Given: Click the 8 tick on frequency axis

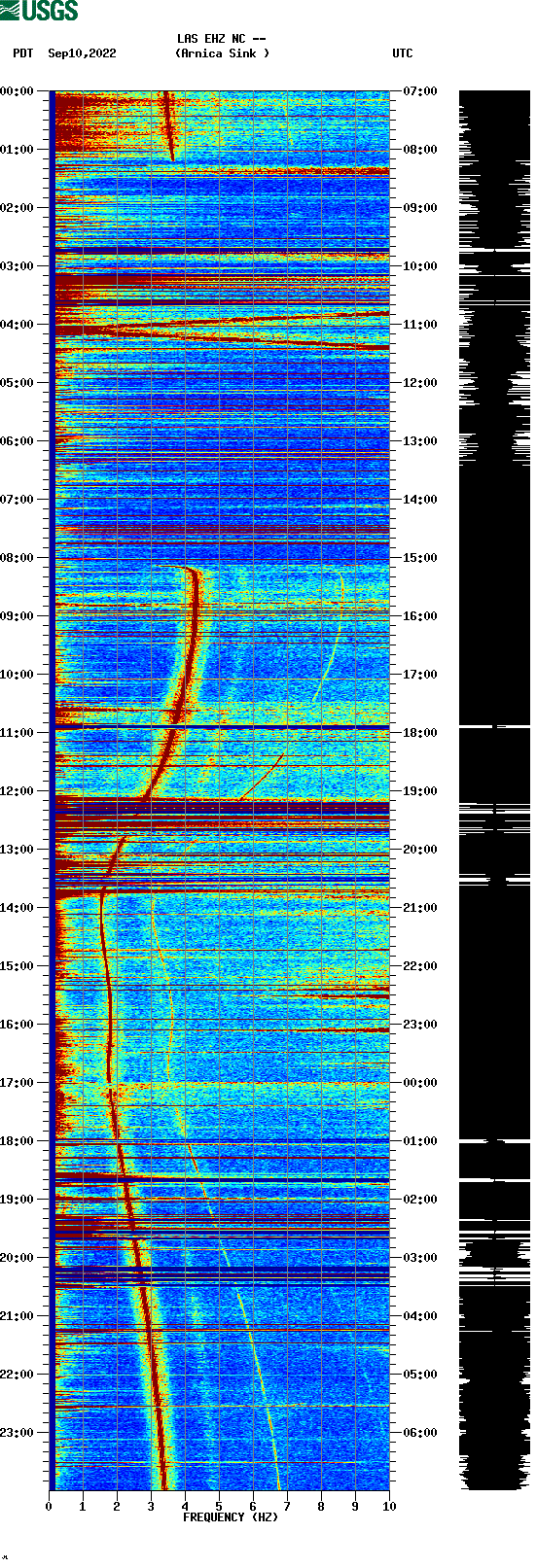Looking at the screenshot, I should (x=321, y=1507).
